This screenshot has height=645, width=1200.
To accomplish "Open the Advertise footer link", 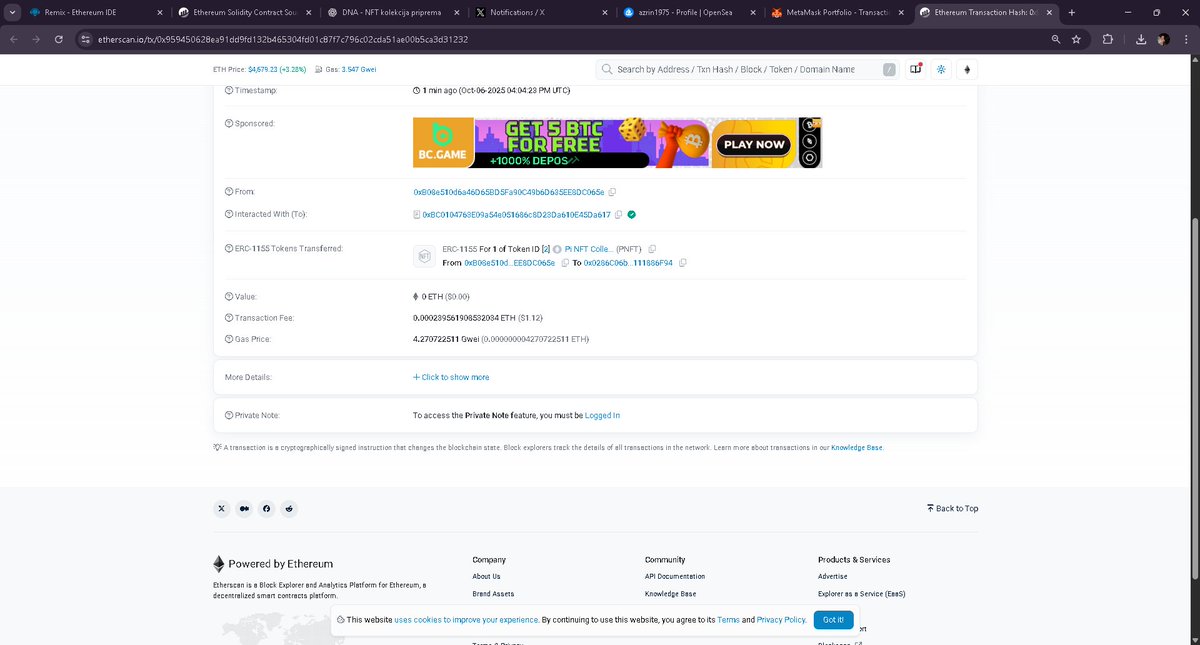I will 832,576.
